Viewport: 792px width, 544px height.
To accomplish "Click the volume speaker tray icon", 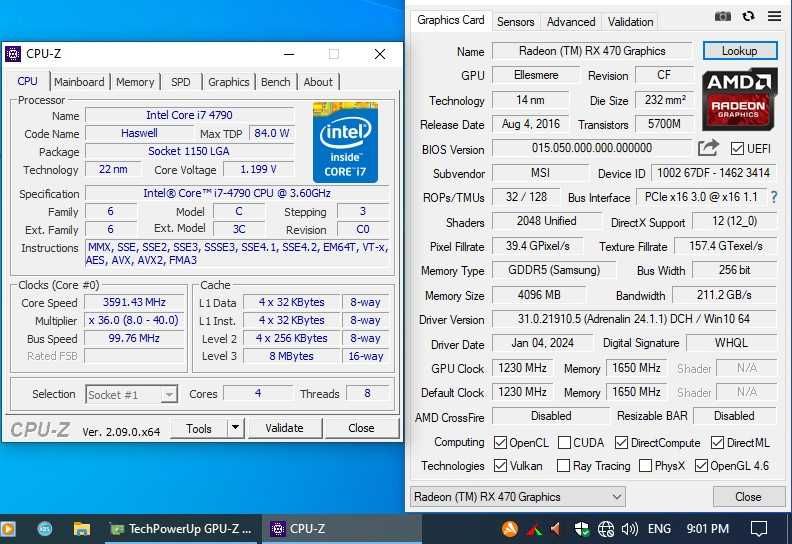I will point(630,529).
